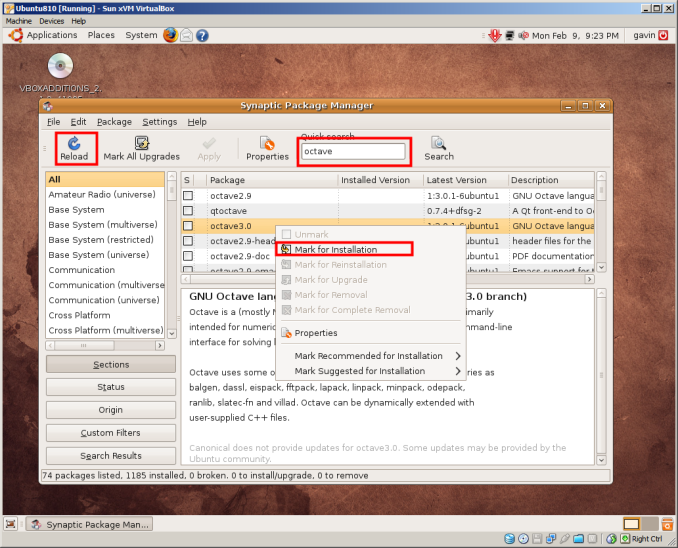Click the Custom Filters button

(111, 433)
